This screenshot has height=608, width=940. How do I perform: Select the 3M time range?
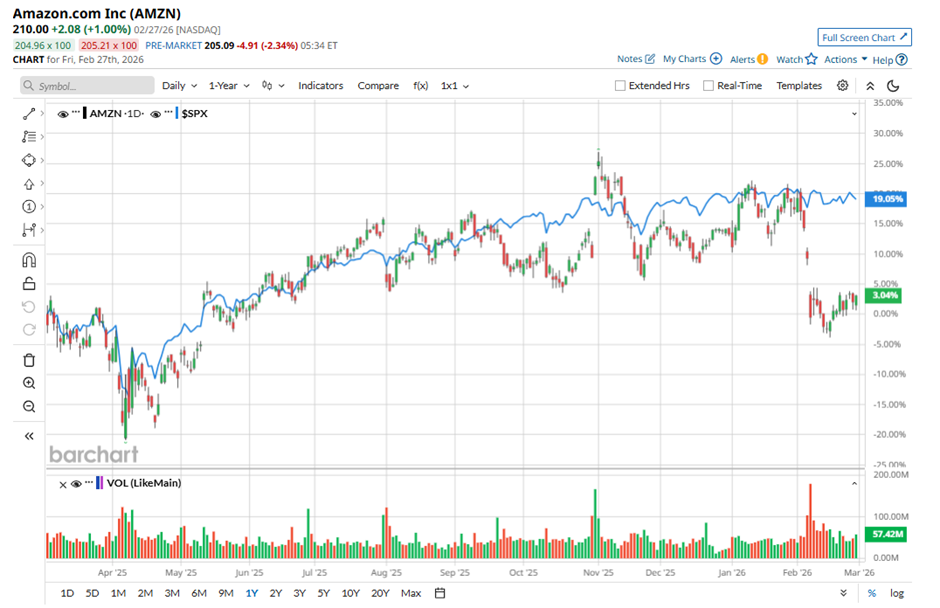pyautogui.click(x=172, y=593)
